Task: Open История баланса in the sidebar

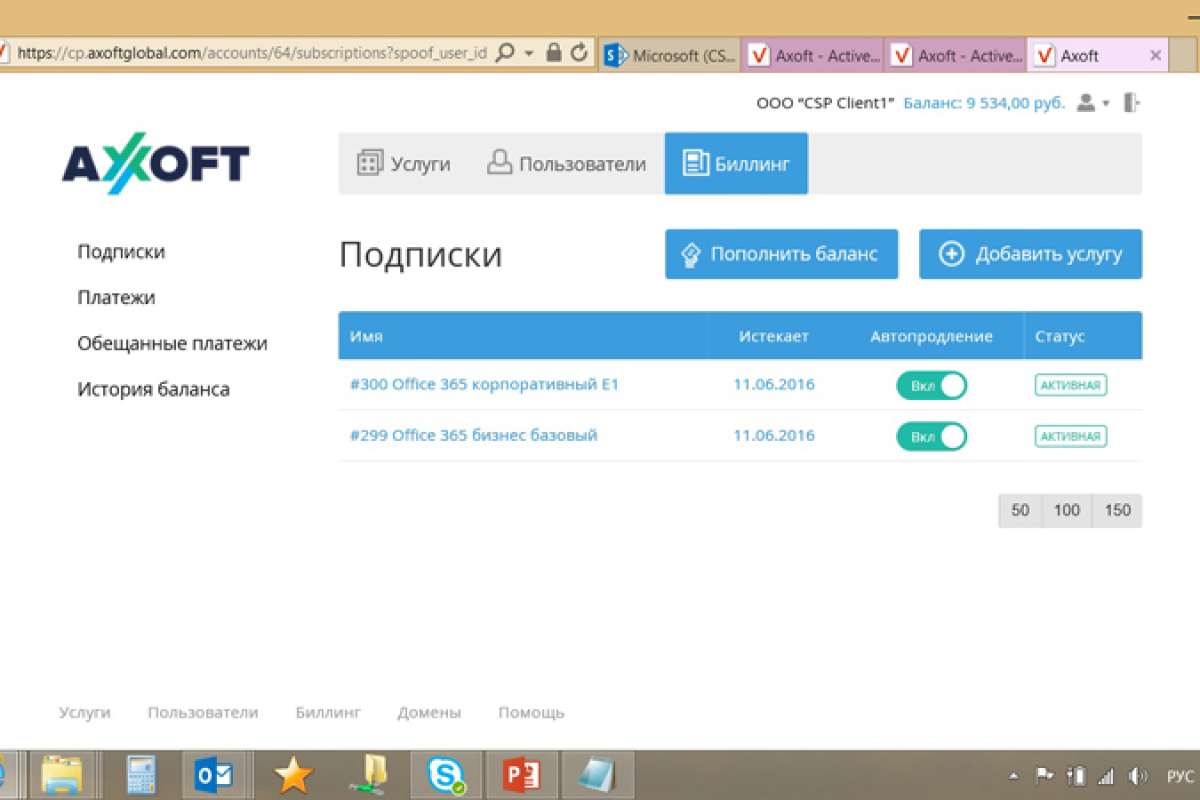Action: 153,390
